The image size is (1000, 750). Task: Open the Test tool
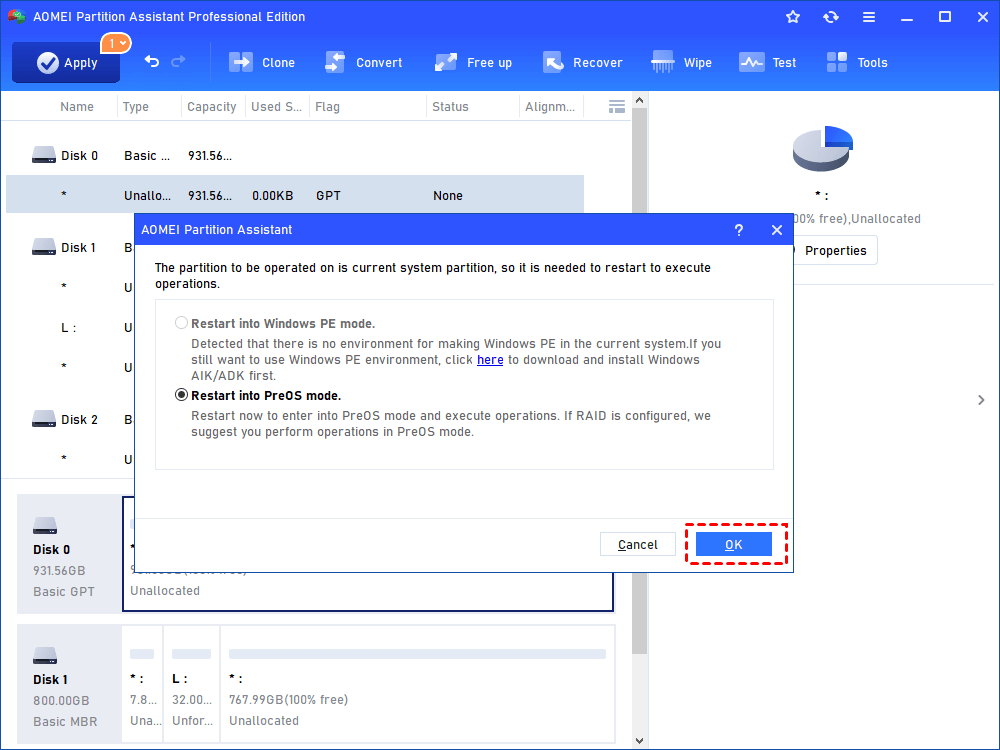coord(767,62)
